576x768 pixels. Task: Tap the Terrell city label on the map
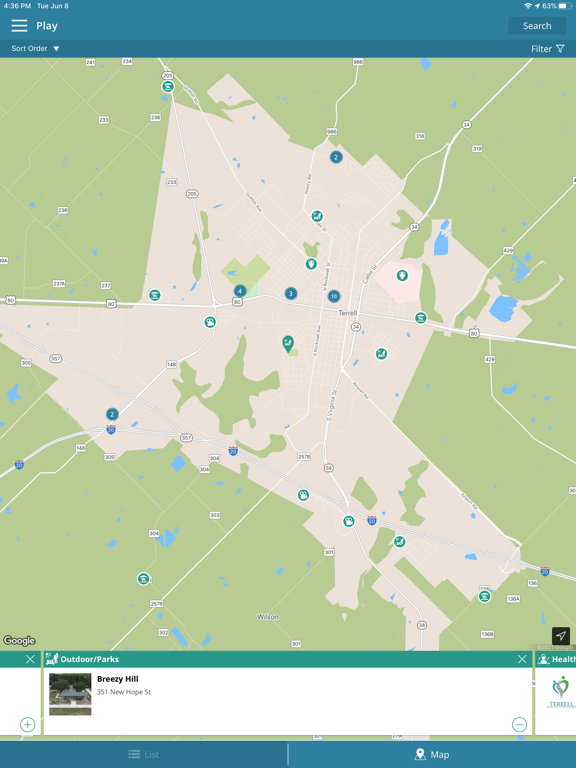click(348, 313)
